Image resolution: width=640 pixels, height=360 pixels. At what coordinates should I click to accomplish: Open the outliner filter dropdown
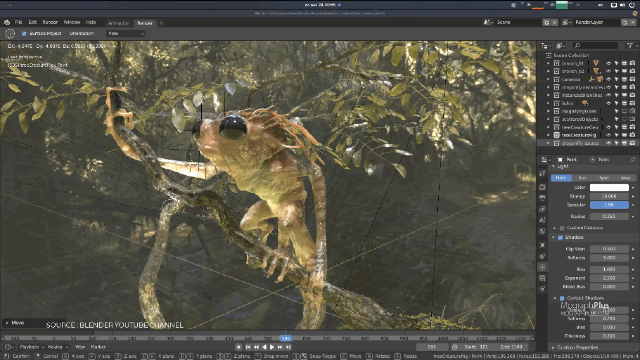pos(631,46)
